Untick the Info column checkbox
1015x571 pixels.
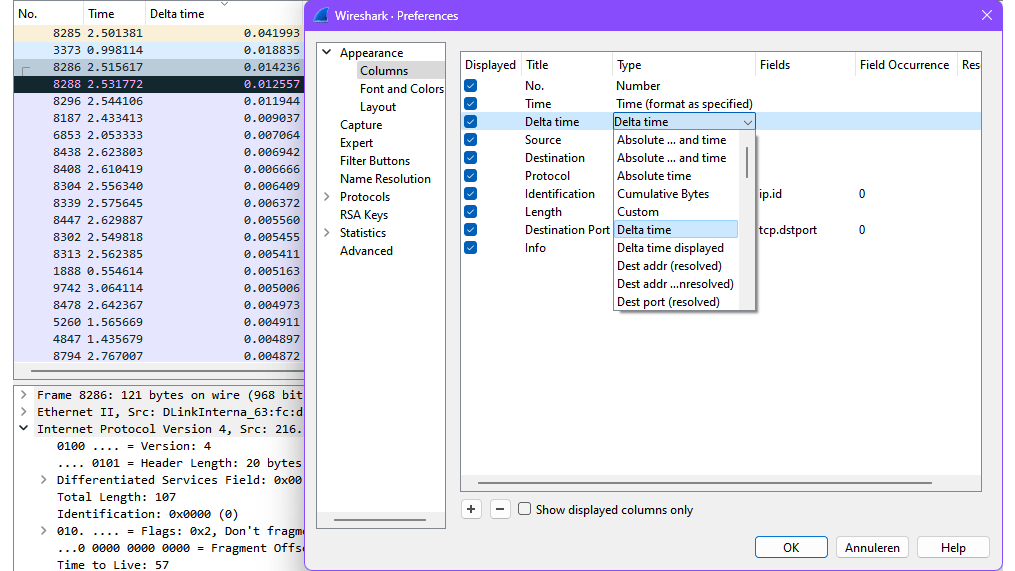471,248
